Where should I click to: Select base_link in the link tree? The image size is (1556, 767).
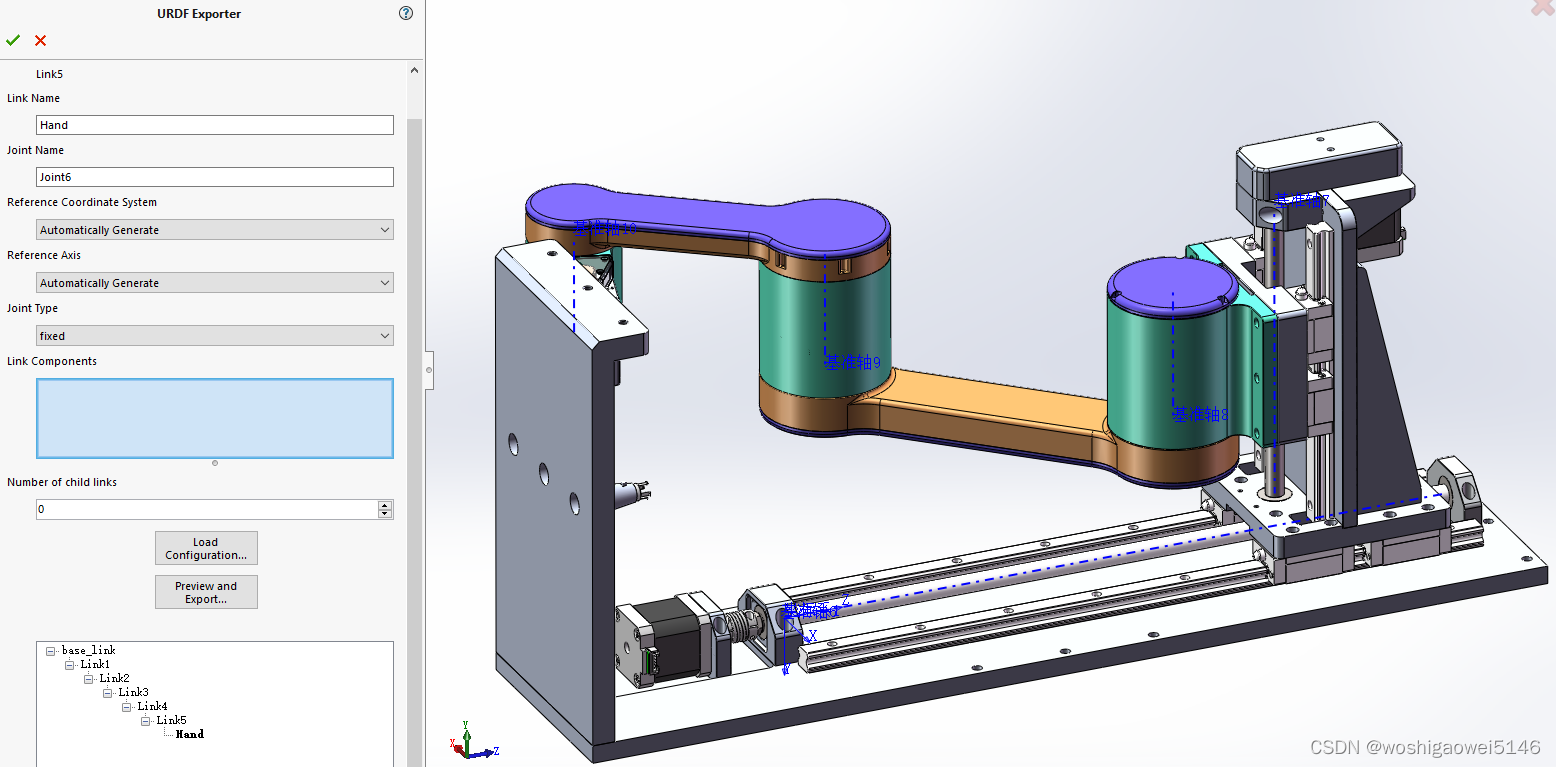tap(89, 650)
